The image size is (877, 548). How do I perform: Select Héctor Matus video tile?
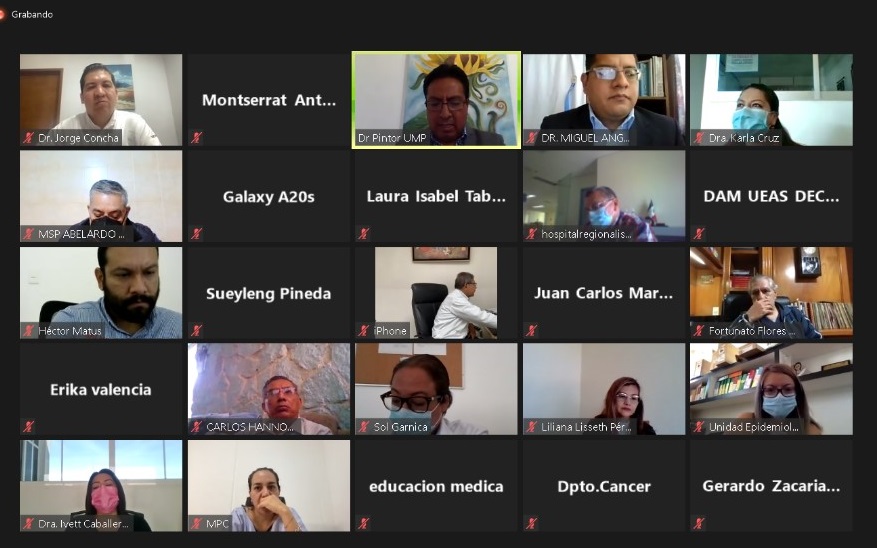(101, 293)
